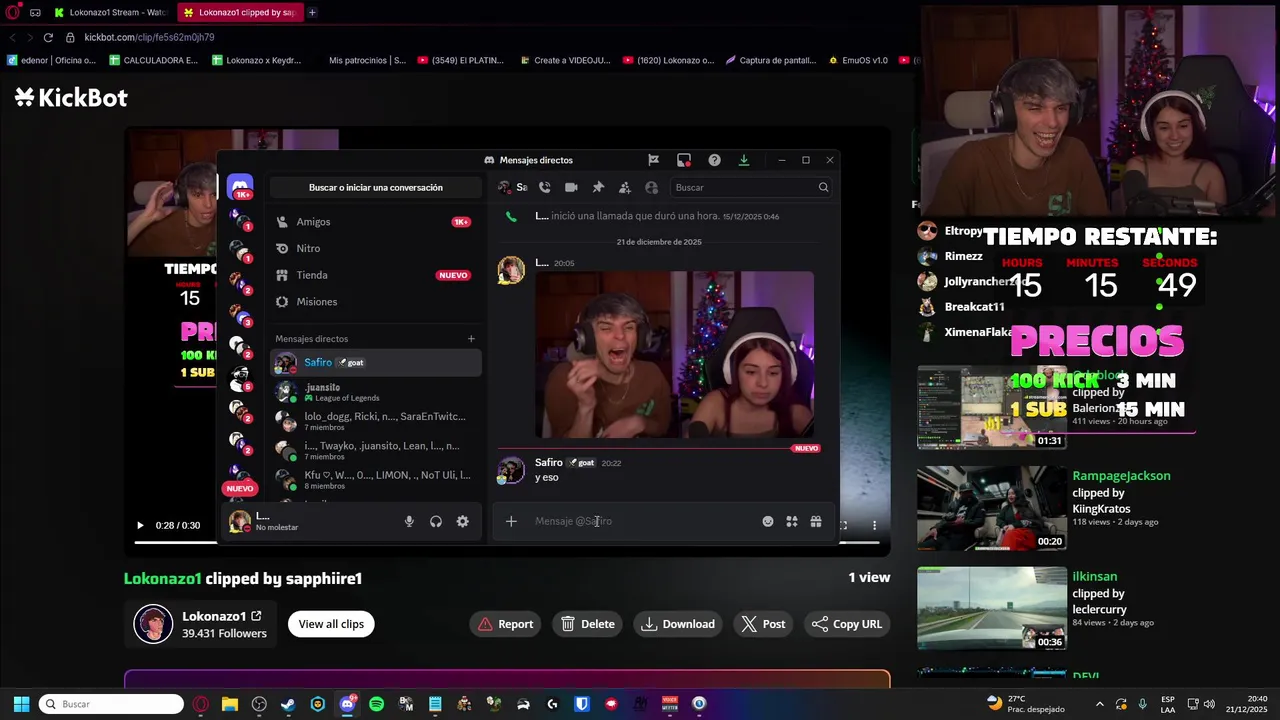Open volume control in system tray
Viewport: 1280px width, 720px height.
click(1209, 704)
